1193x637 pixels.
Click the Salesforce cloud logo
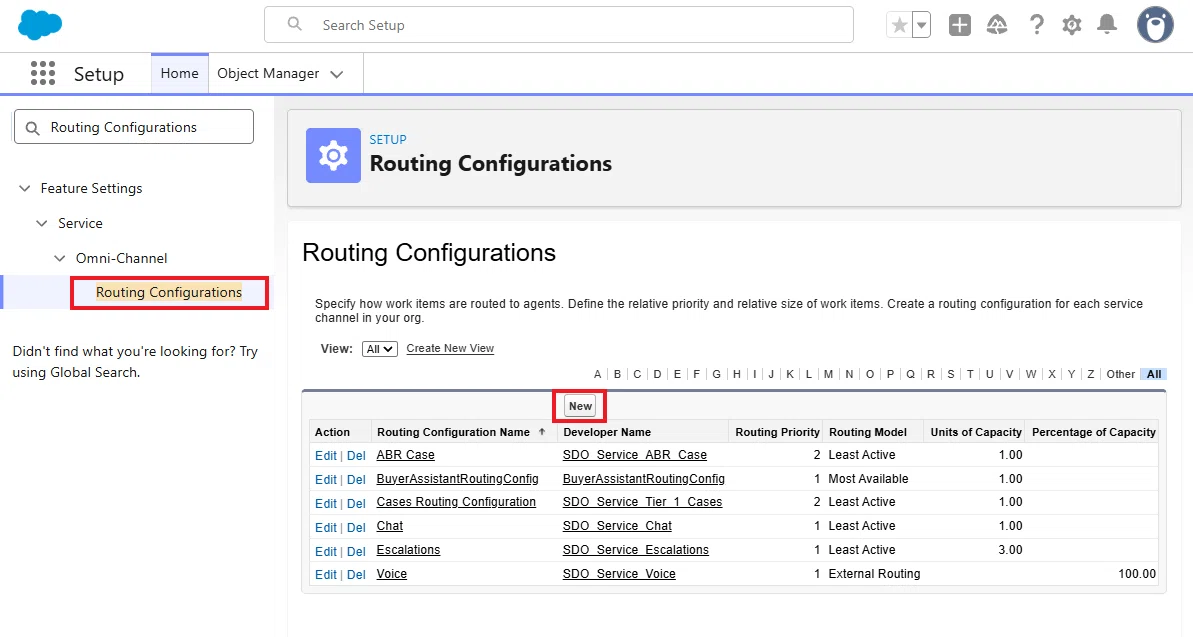coord(40,25)
